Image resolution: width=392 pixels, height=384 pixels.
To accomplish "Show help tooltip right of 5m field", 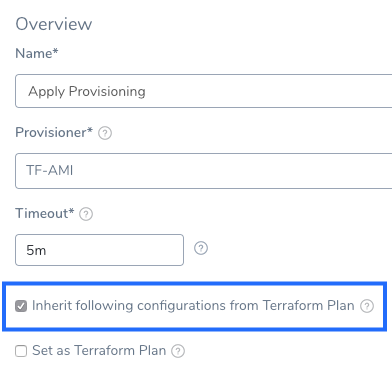I will (201, 248).
